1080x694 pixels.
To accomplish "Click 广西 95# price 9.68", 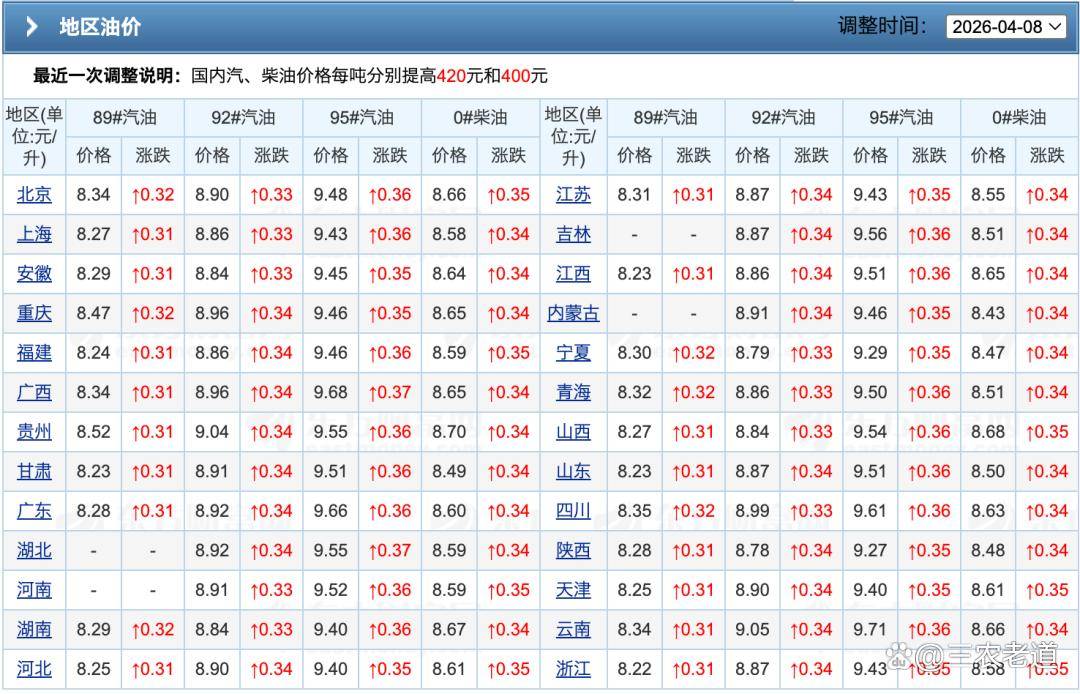I will (x=331, y=392).
